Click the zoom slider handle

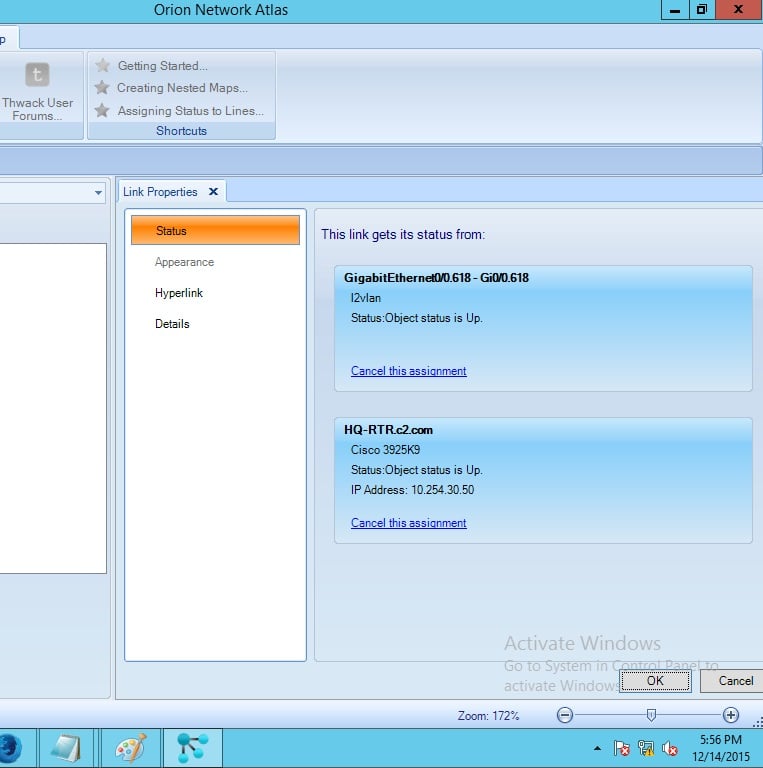(651, 715)
